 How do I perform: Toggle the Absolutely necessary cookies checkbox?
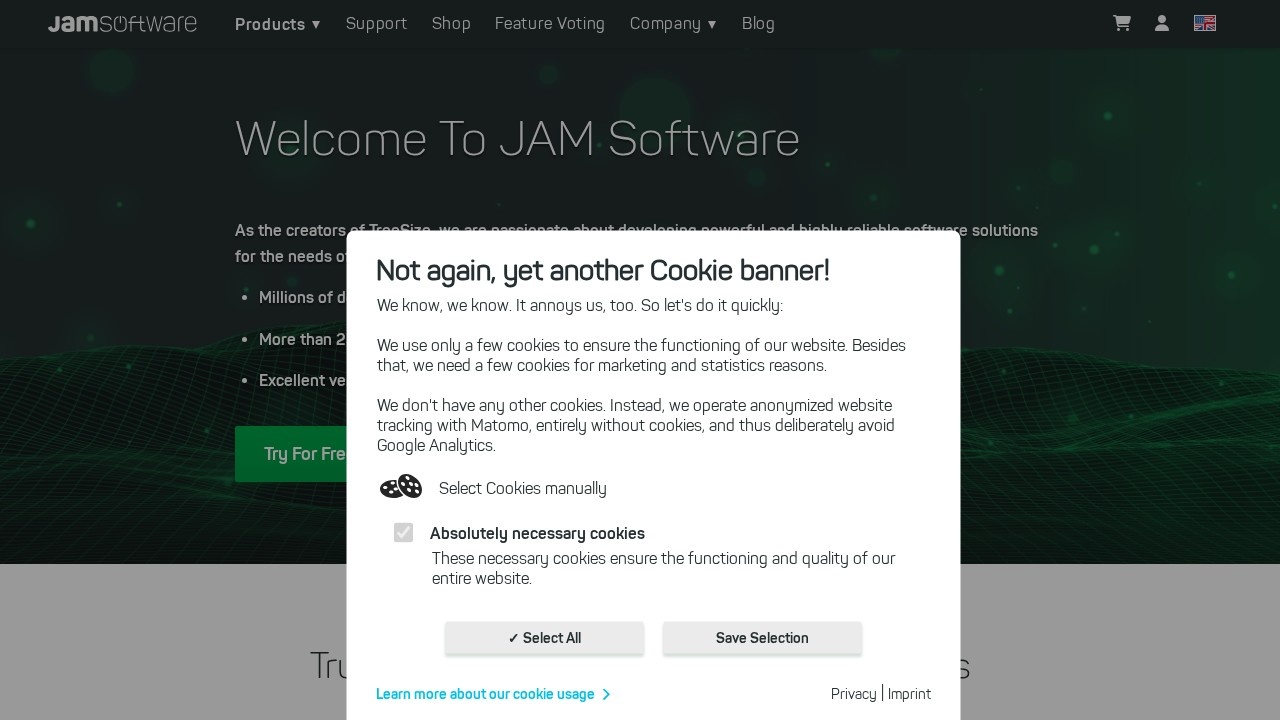[403, 533]
